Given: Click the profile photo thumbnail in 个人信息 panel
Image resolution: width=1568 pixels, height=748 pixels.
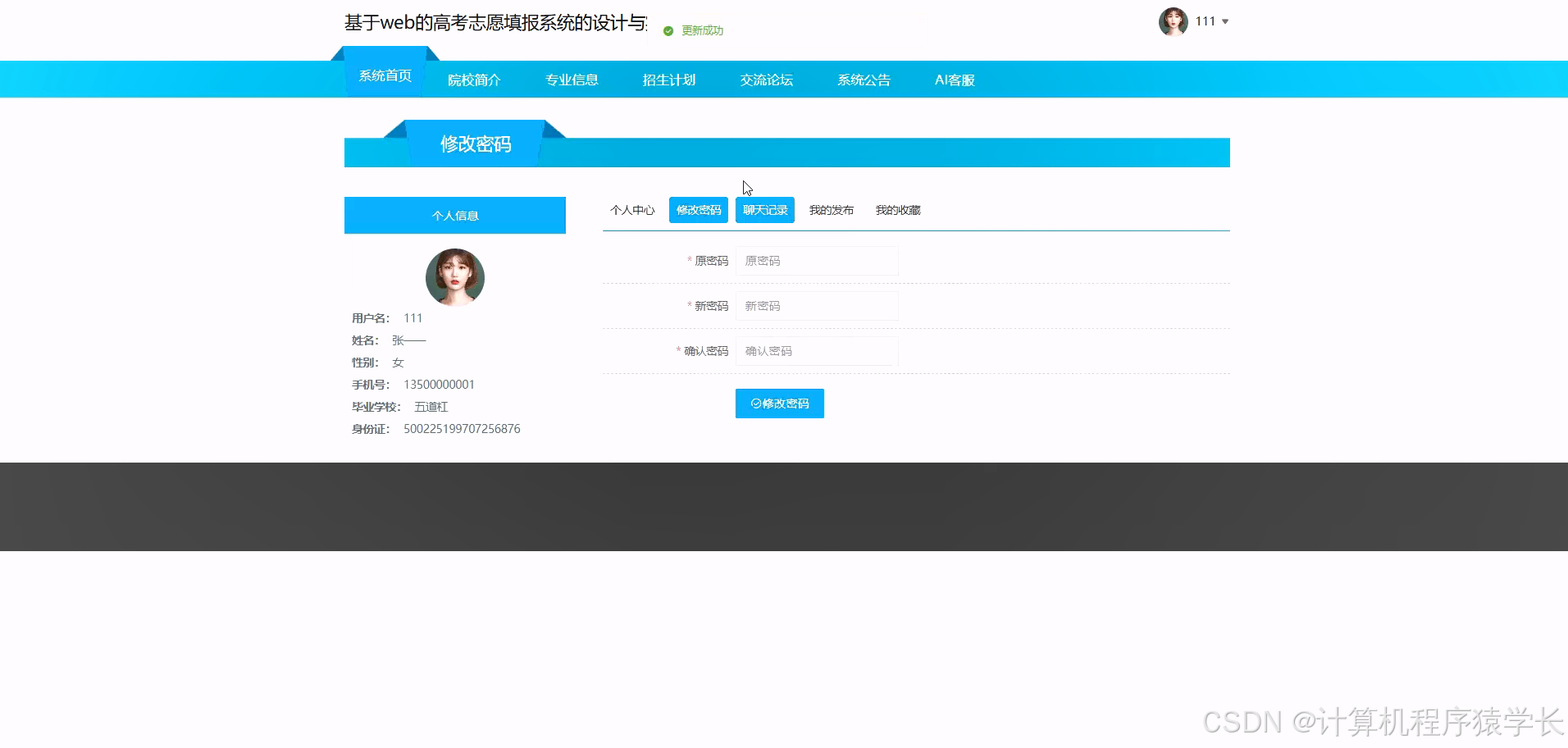Looking at the screenshot, I should (454, 277).
